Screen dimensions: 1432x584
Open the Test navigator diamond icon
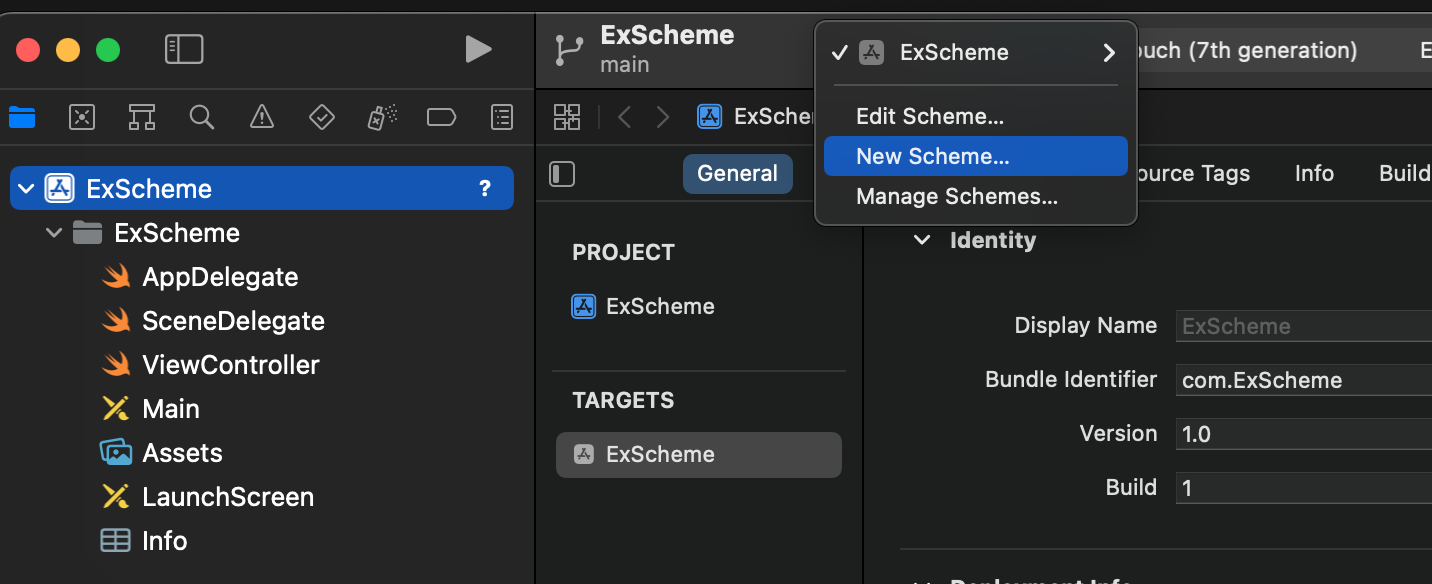click(x=322, y=118)
